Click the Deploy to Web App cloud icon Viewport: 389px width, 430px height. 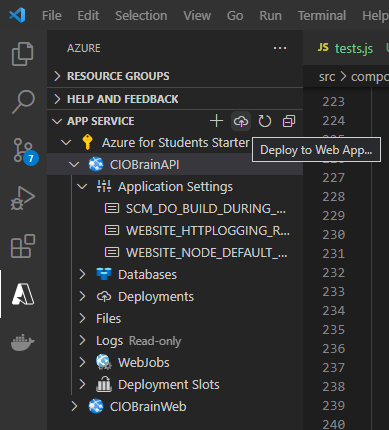241,121
